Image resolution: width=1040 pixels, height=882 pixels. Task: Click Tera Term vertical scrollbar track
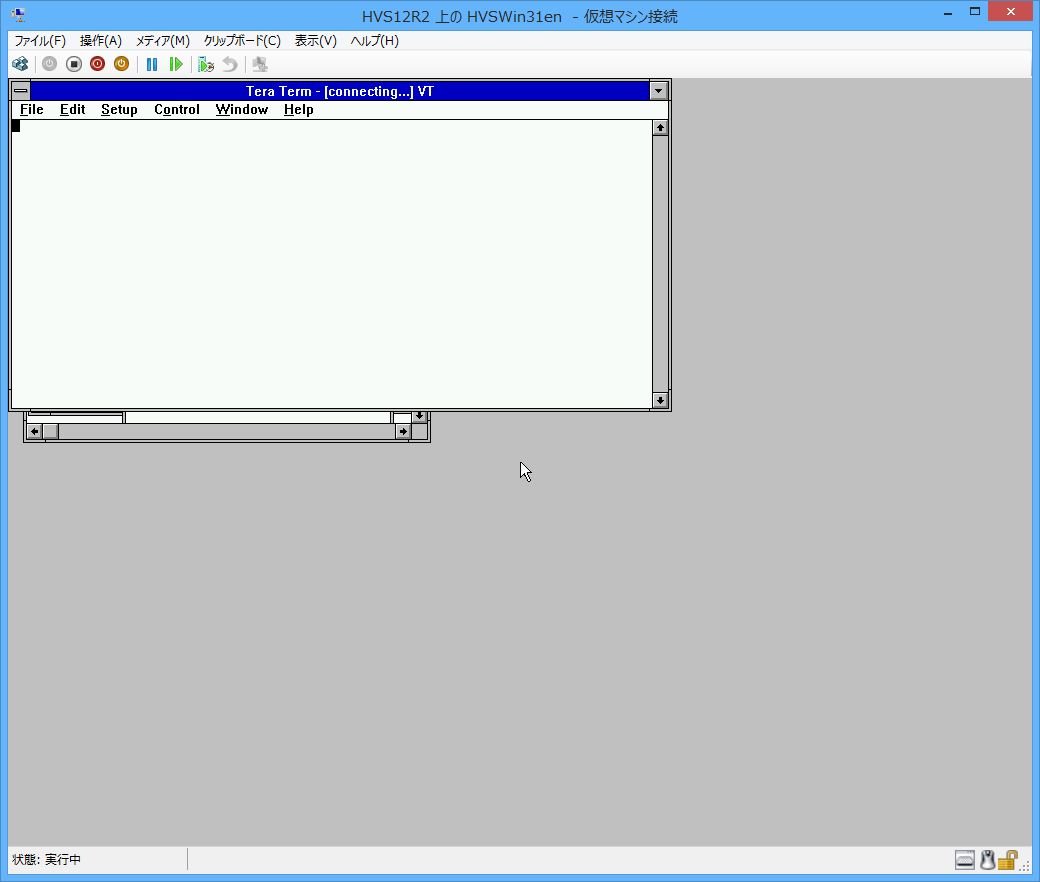point(660,264)
